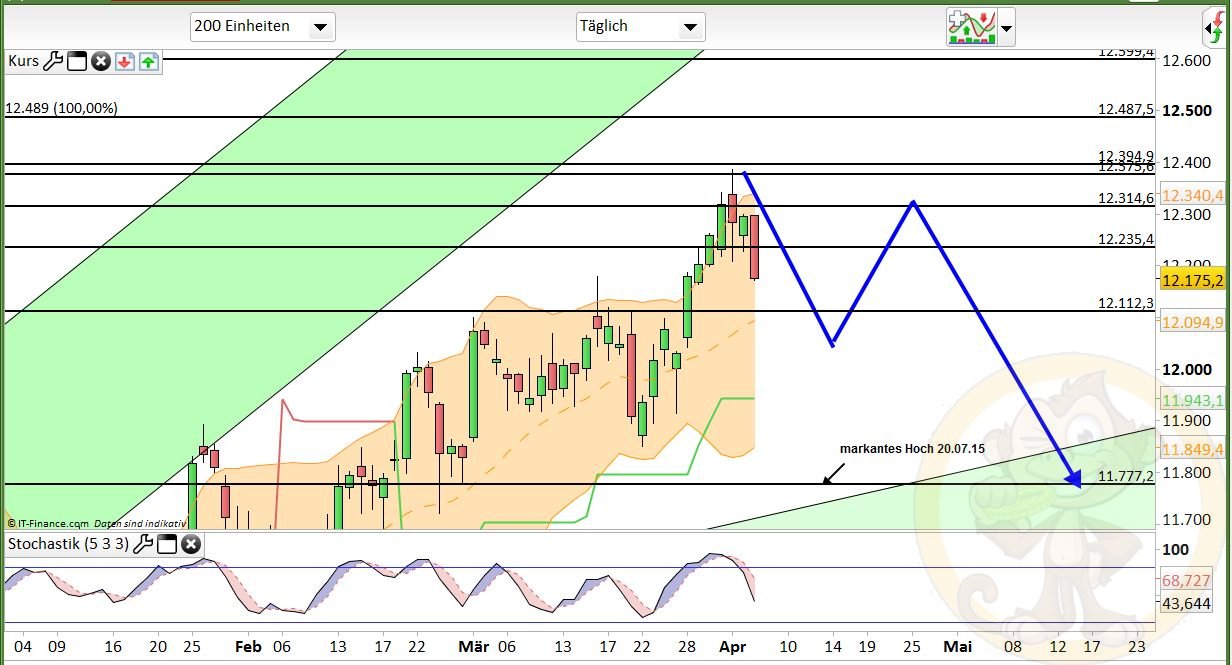Move the Kurs panel up using green arrow
This screenshot has width=1232, height=665.
148,61
